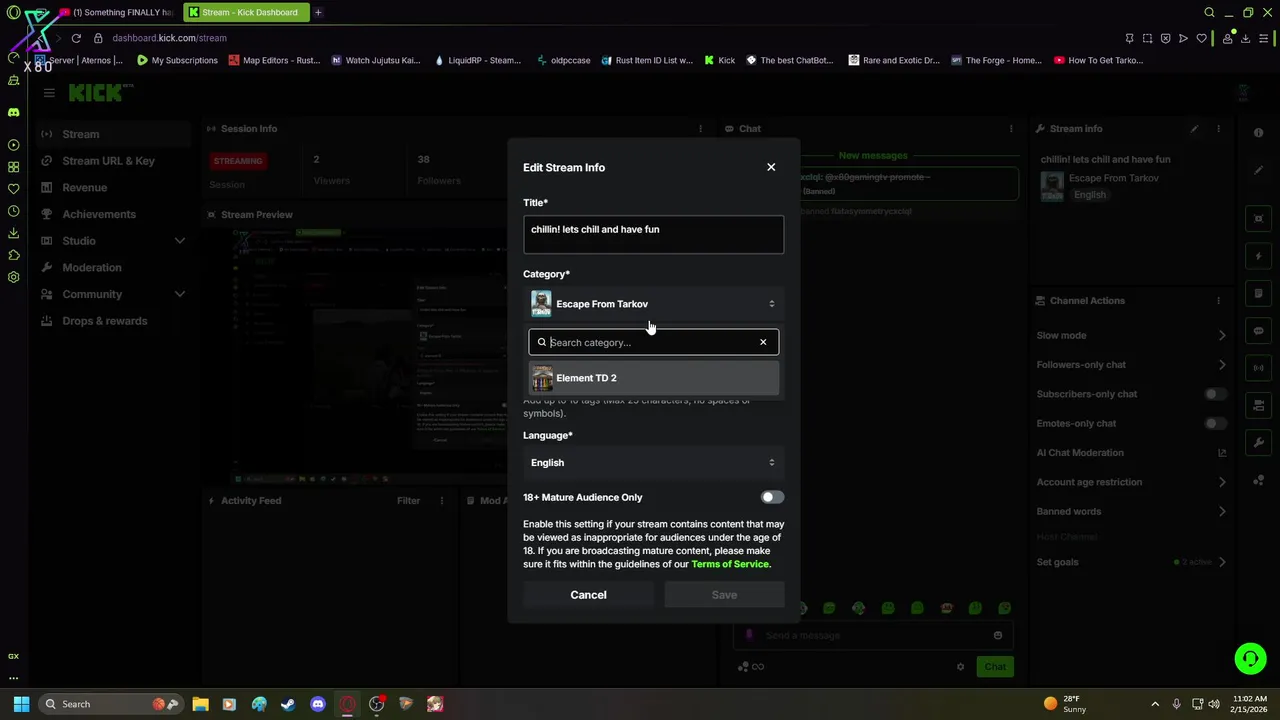
Task: Show hidden system tray icons
Action: tap(1155, 704)
